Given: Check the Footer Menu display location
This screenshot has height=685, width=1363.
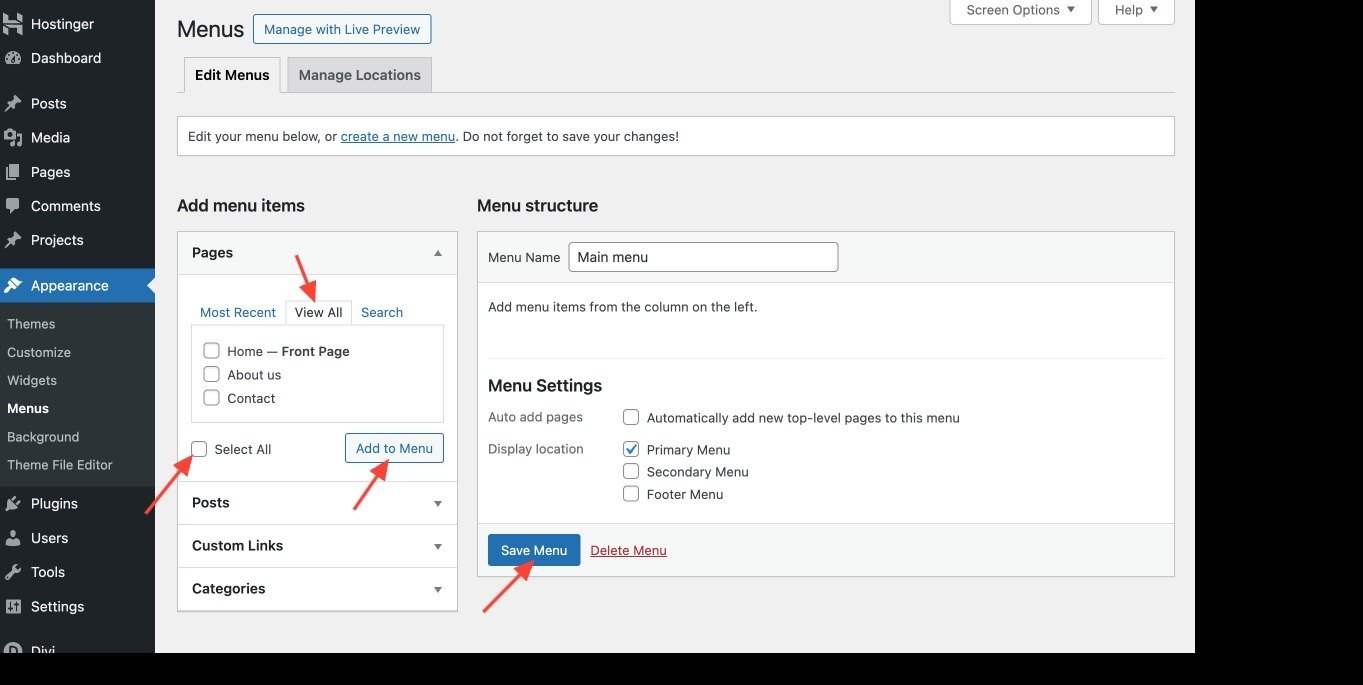Looking at the screenshot, I should [631, 493].
